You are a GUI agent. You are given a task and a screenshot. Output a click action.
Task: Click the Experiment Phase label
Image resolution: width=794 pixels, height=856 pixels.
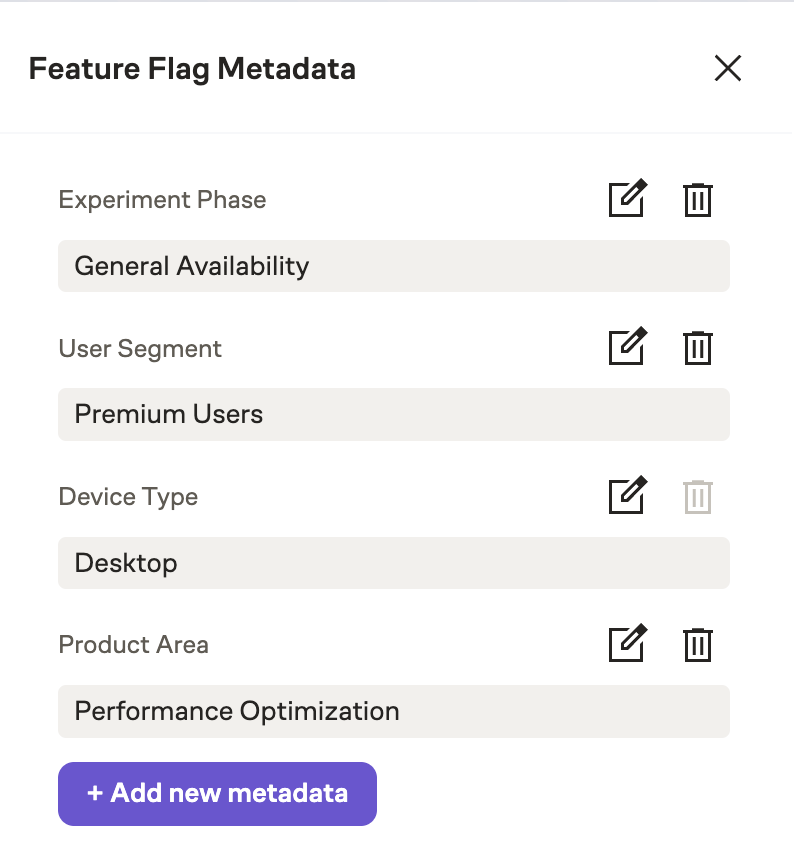click(162, 200)
